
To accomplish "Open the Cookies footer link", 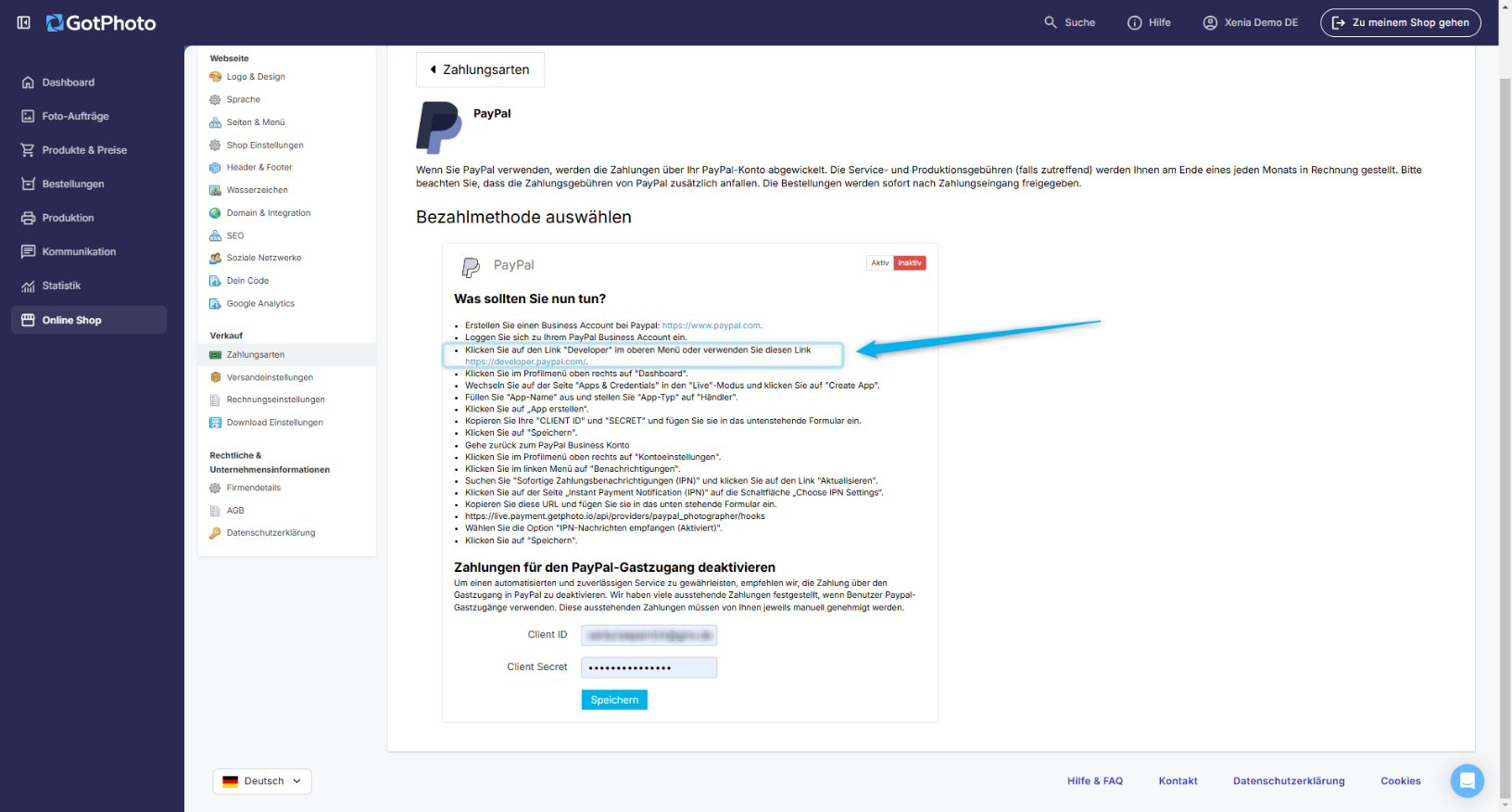I will point(1401,781).
